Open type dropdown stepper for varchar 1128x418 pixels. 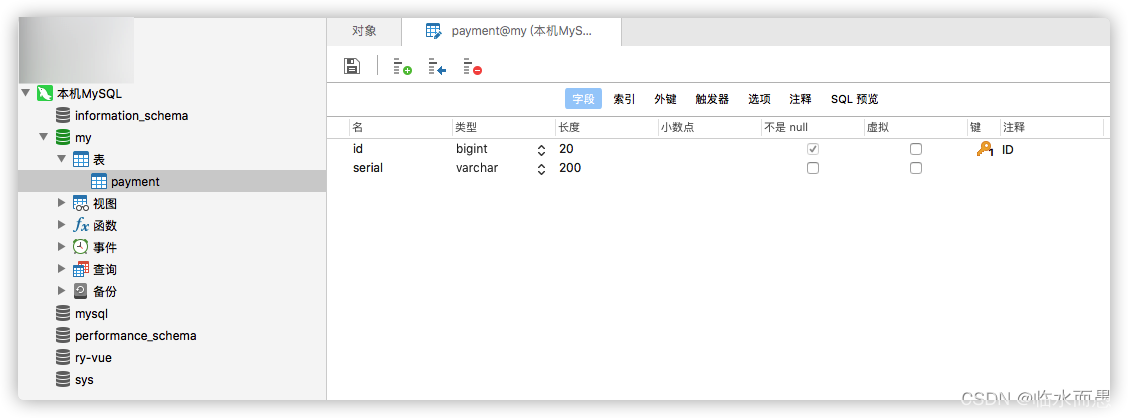click(542, 168)
